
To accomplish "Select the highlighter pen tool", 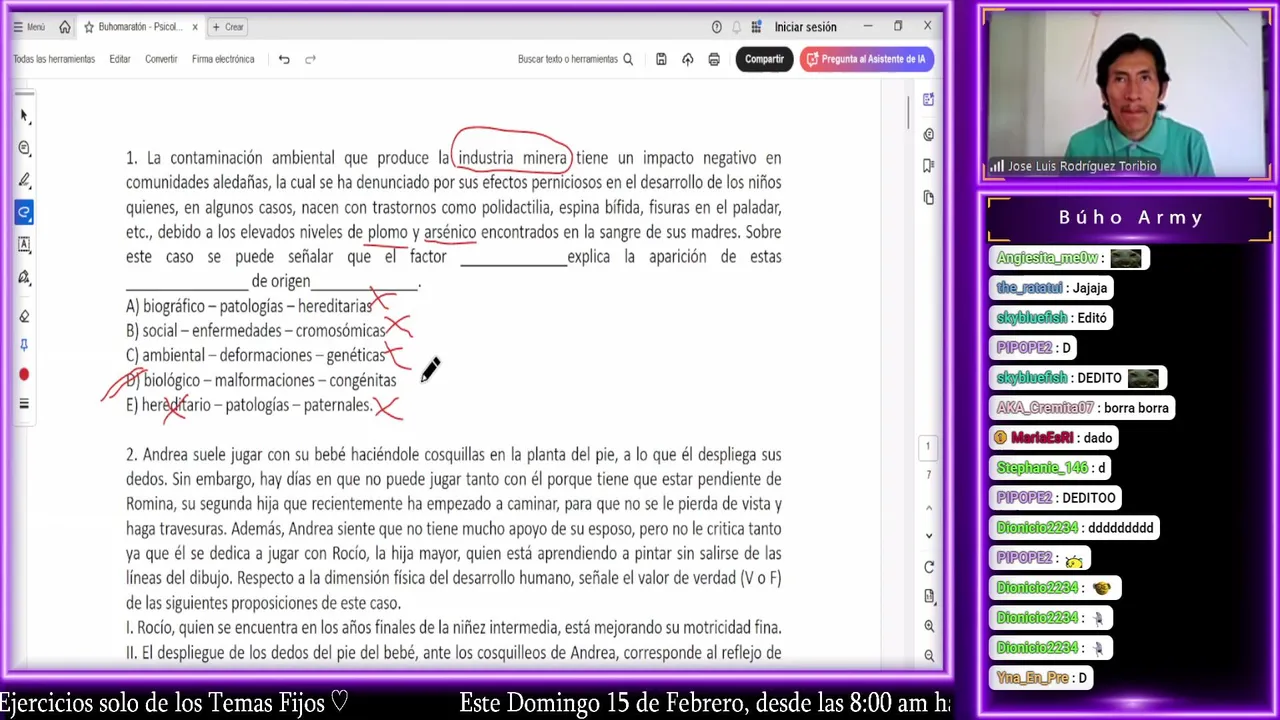I will tap(24, 180).
